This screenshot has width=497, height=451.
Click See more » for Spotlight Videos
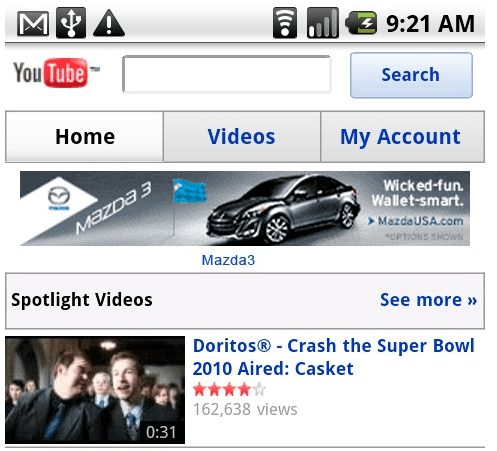(428, 300)
